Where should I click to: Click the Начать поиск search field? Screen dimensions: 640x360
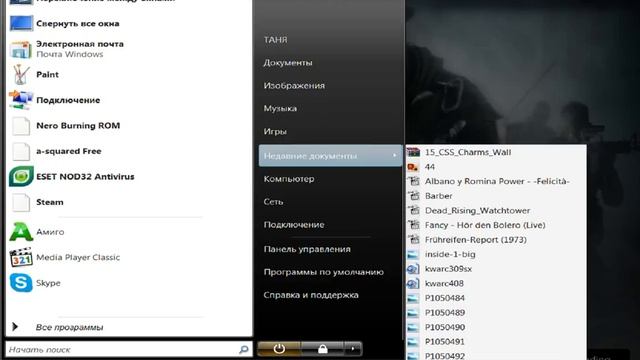click(129, 349)
